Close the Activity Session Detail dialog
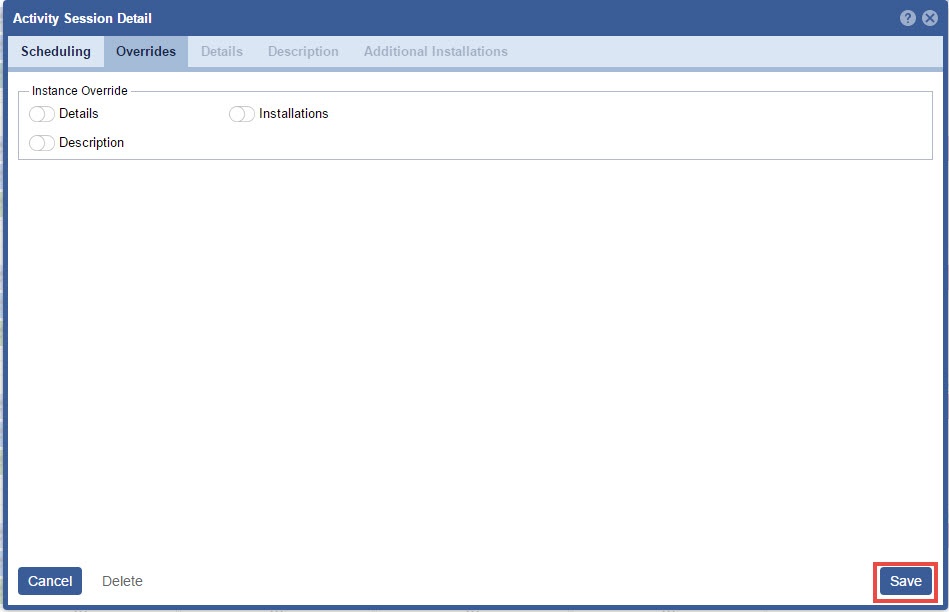Image resolution: width=949 pixels, height=612 pixels. (929, 18)
